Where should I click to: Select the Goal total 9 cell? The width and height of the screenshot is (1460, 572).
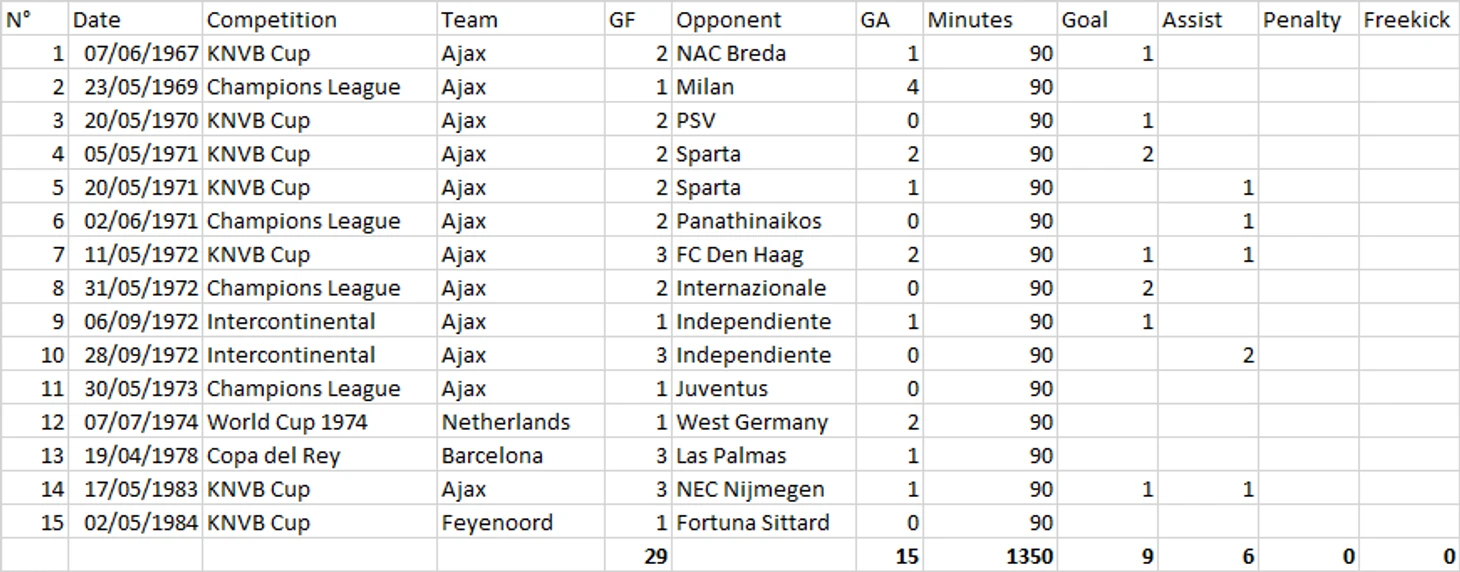click(1107, 556)
